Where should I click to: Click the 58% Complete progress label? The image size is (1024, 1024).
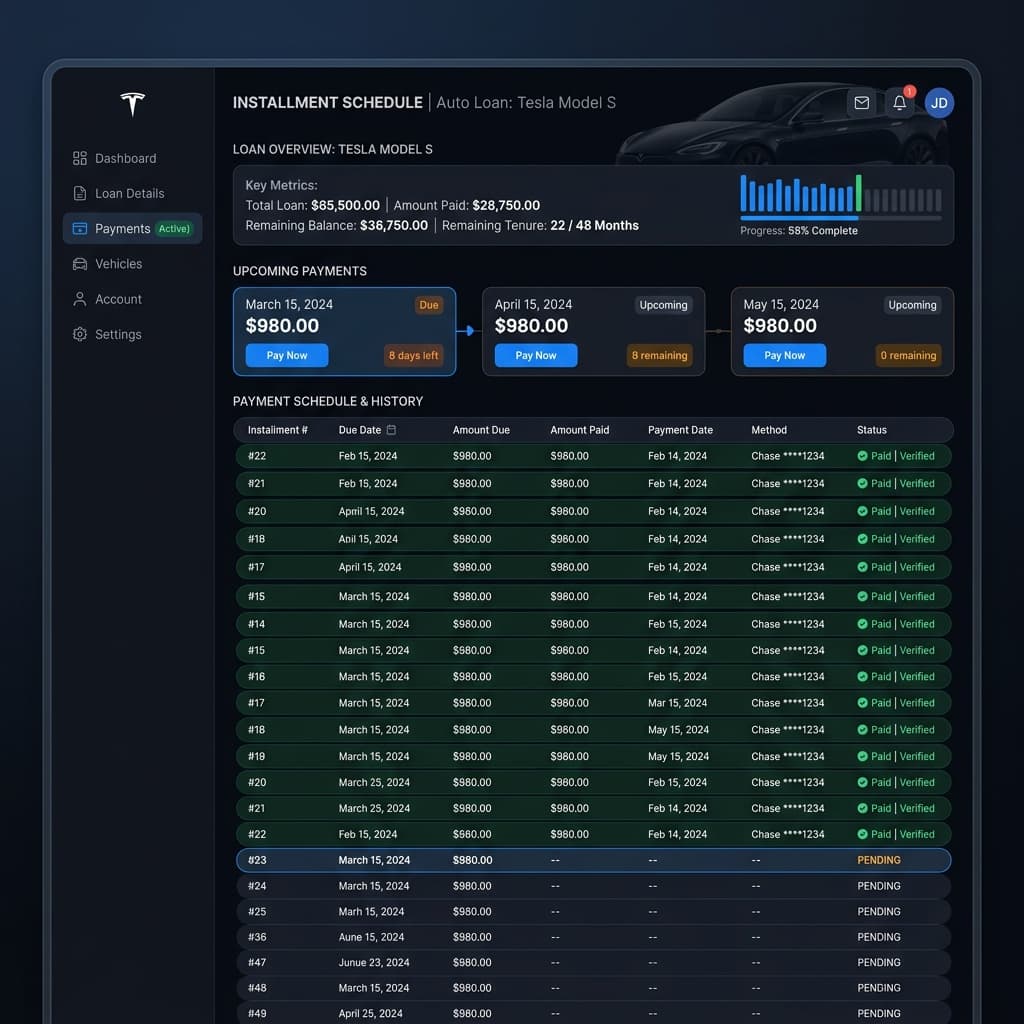pyautogui.click(x=823, y=231)
